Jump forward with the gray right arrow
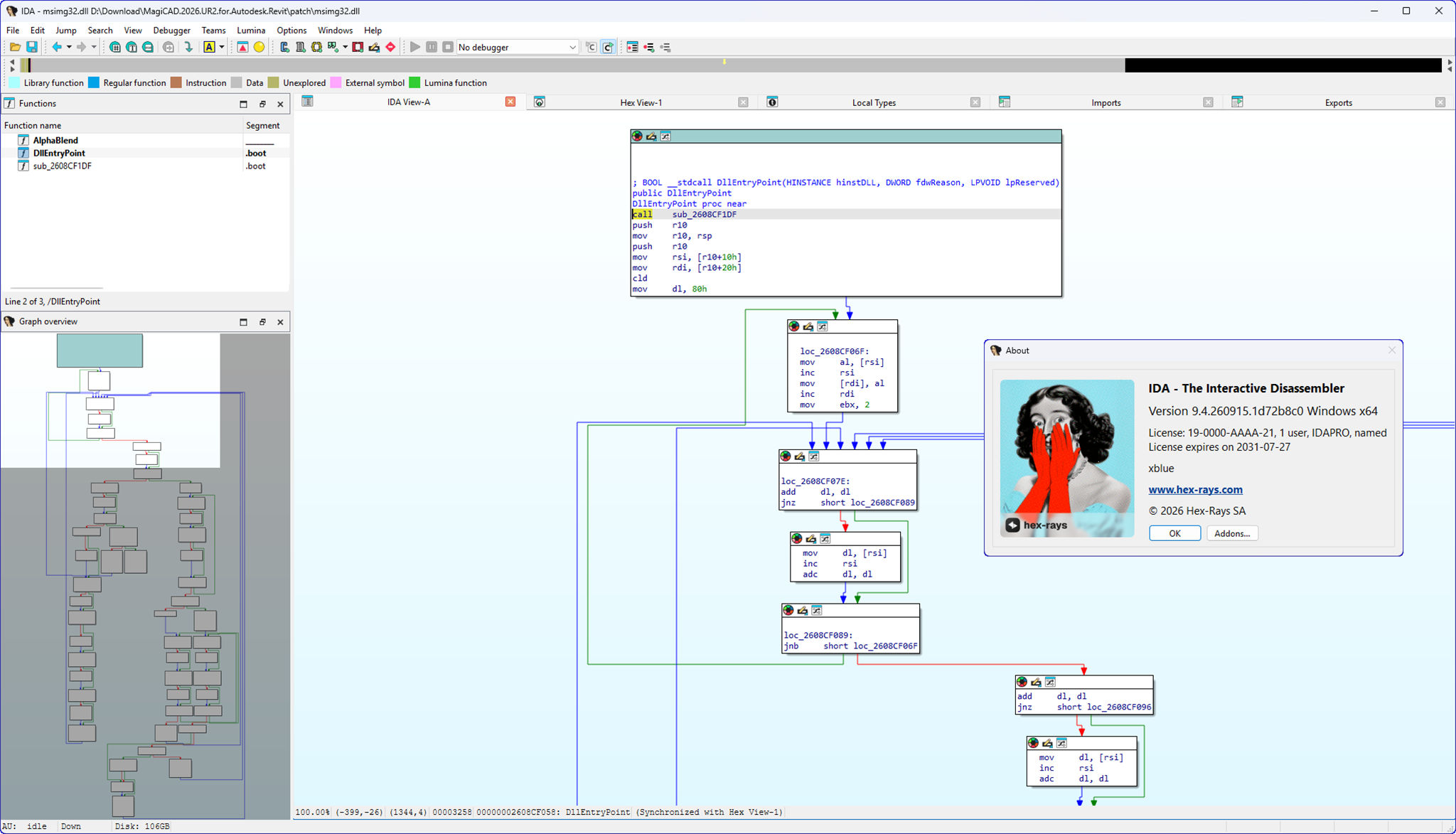This screenshot has height=834, width=1456. [x=81, y=47]
